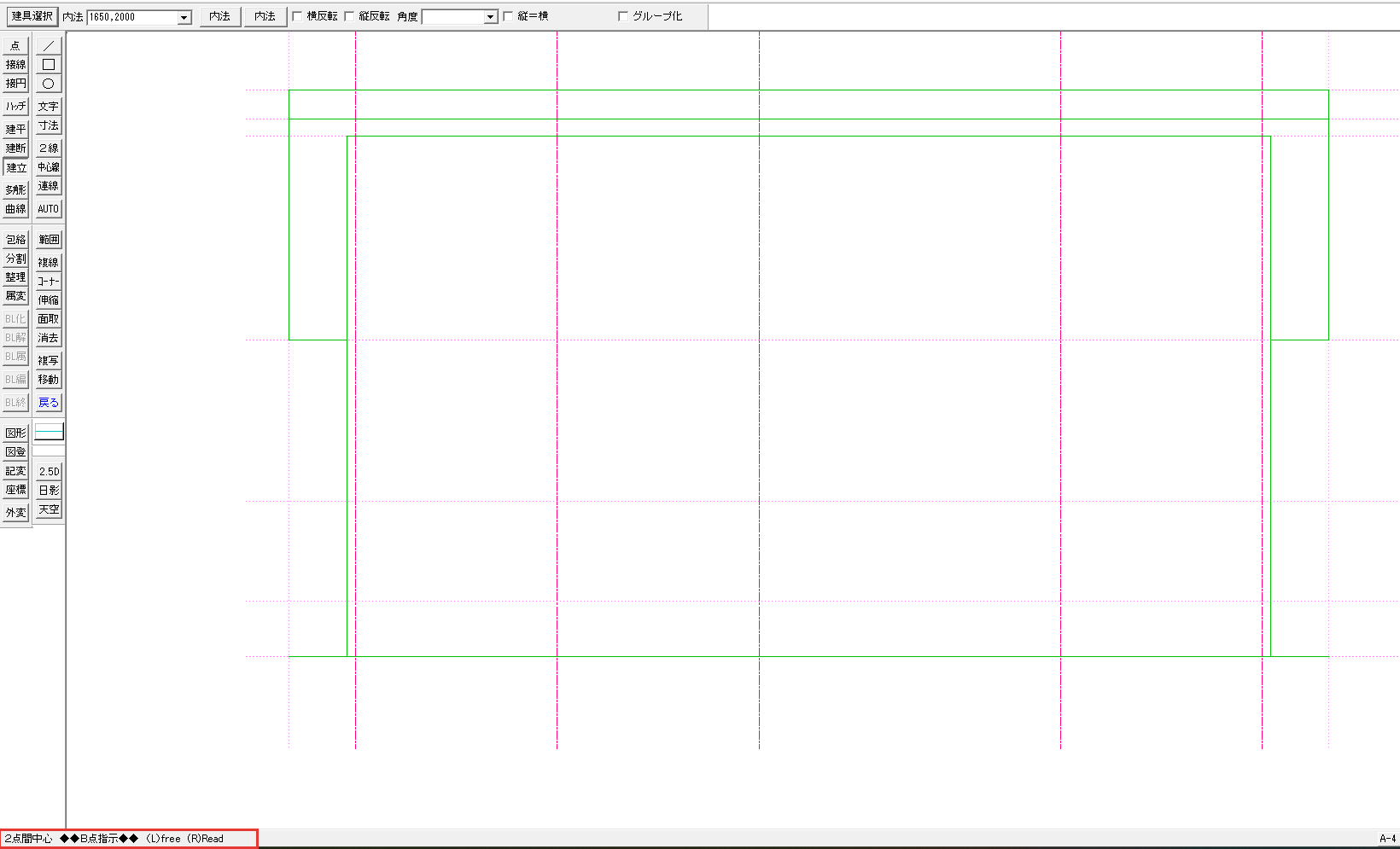Choose the 点 point tool

16,46
